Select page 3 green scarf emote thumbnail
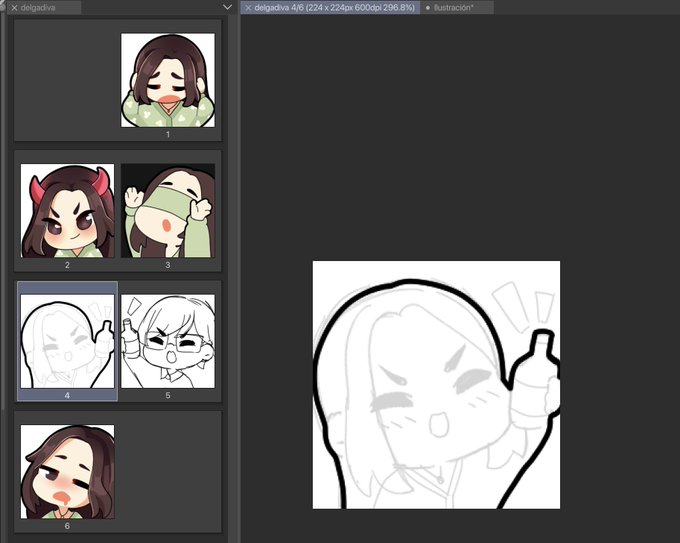The width and height of the screenshot is (680, 543). coord(168,210)
